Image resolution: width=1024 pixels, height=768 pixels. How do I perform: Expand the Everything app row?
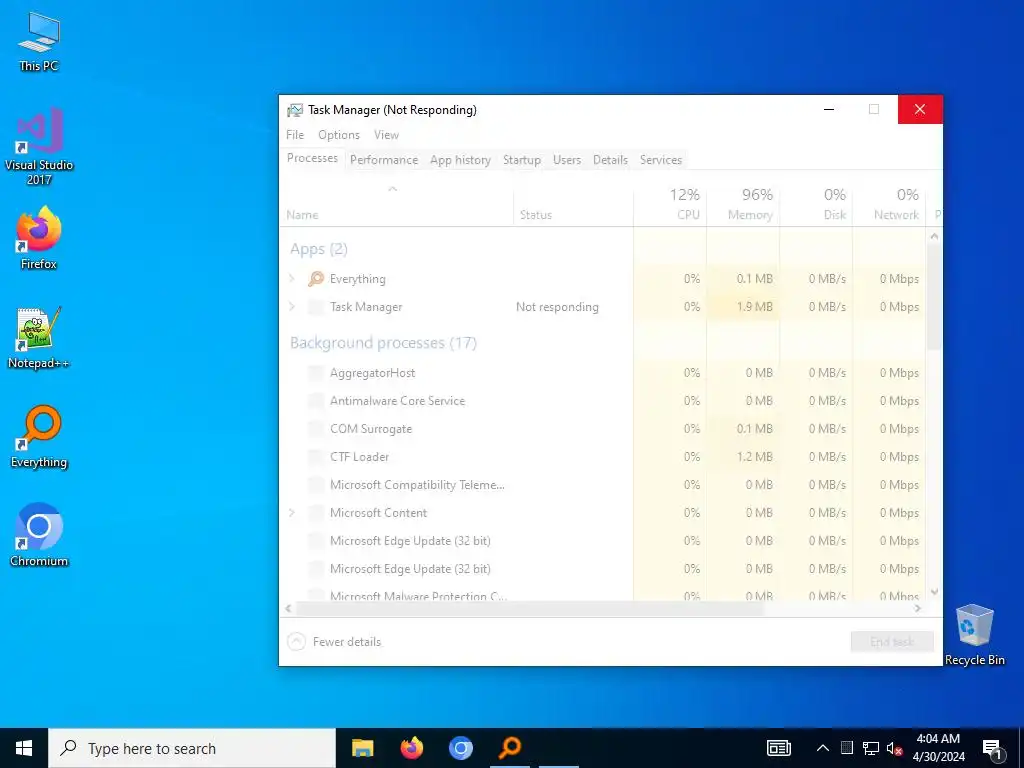point(292,279)
